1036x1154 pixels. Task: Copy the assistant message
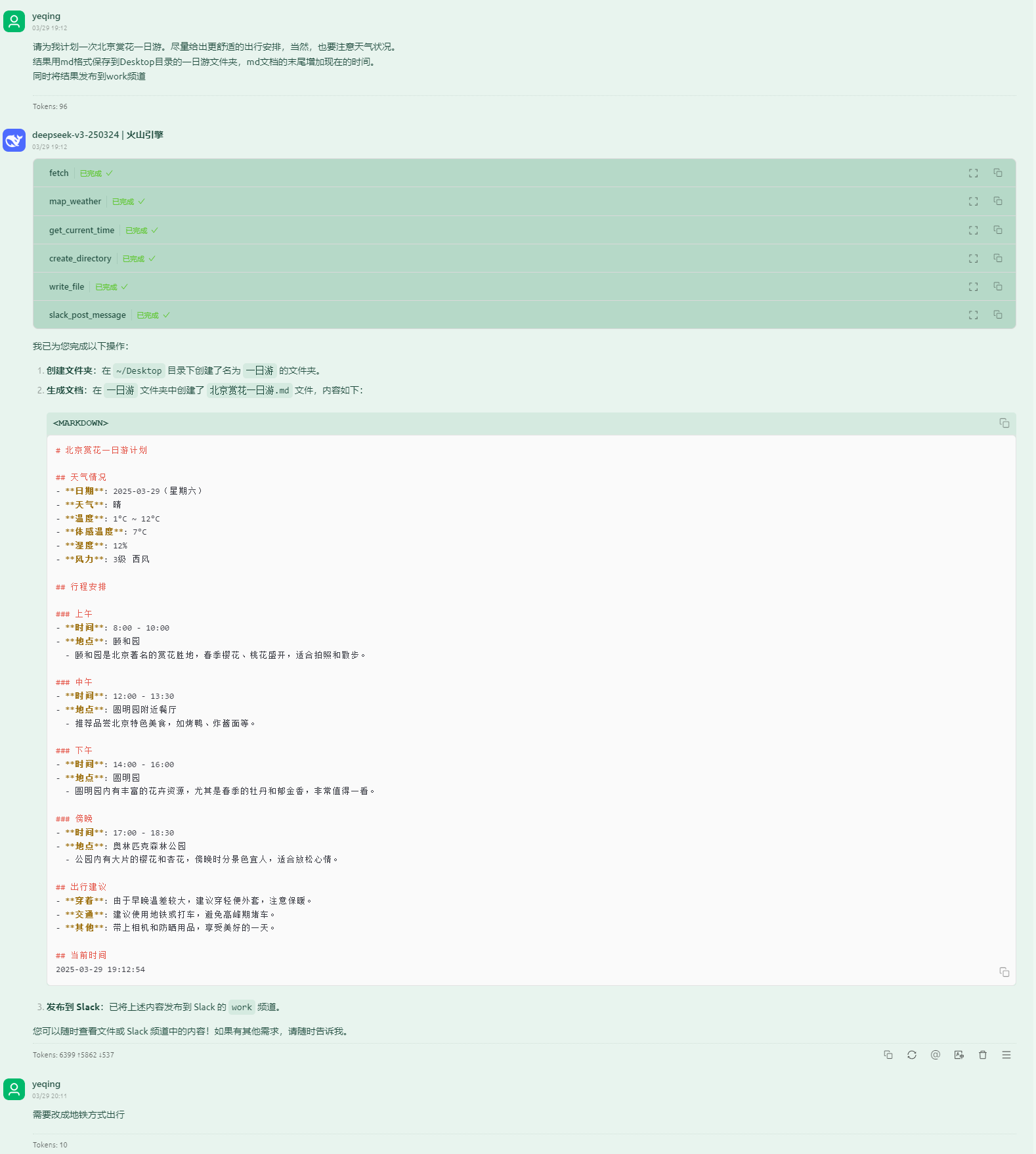(x=888, y=1055)
